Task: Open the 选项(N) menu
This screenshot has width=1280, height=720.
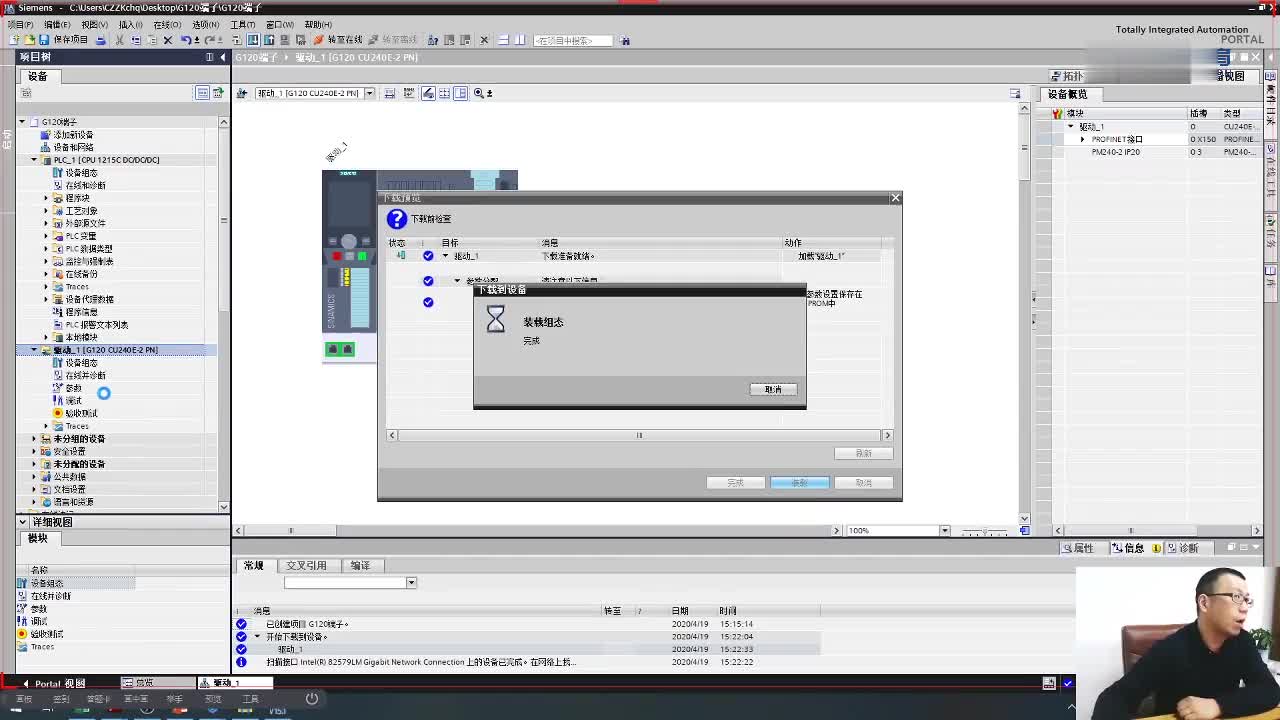Action: [205, 24]
